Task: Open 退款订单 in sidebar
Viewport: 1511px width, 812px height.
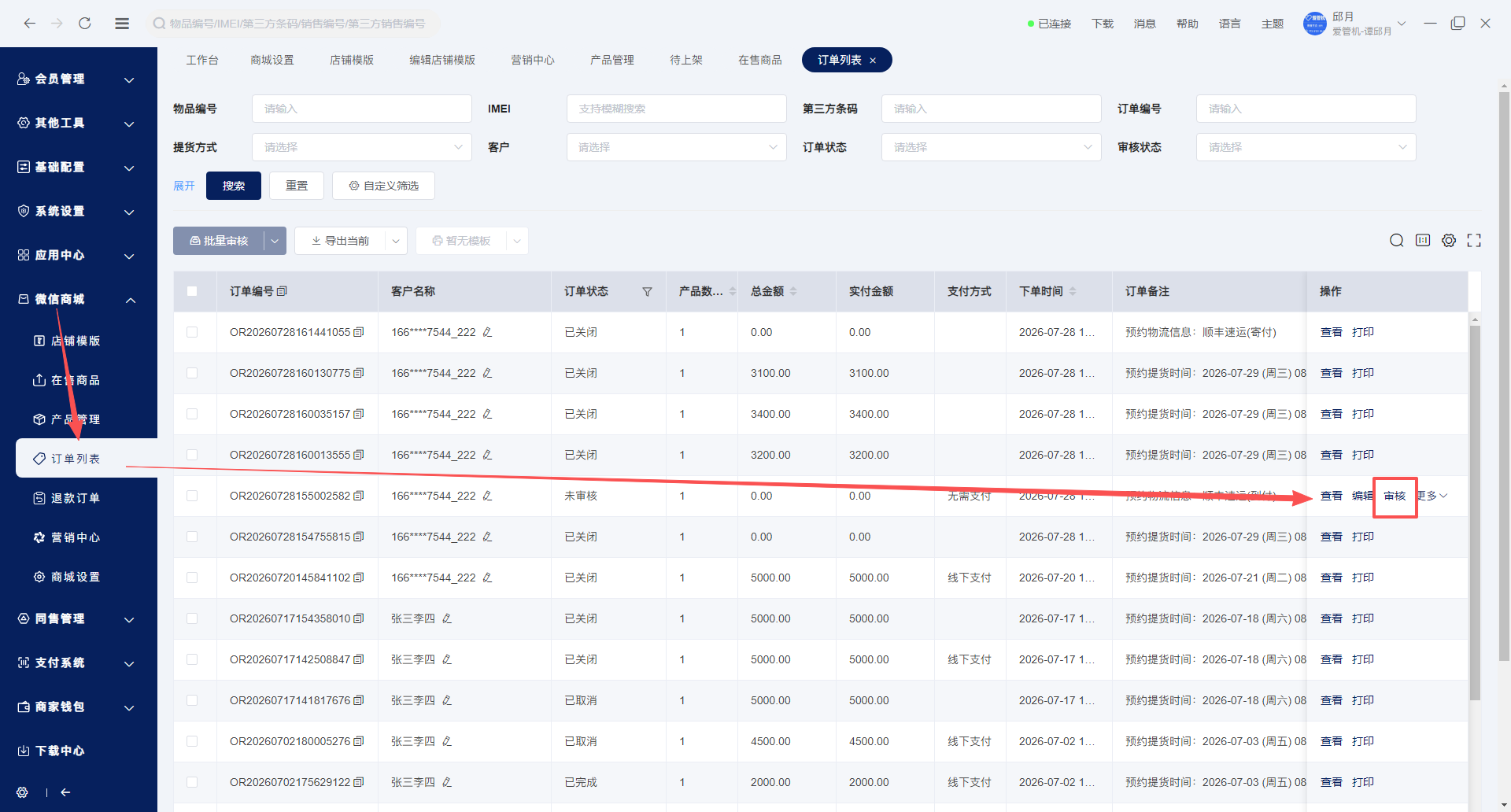Action: (76, 498)
